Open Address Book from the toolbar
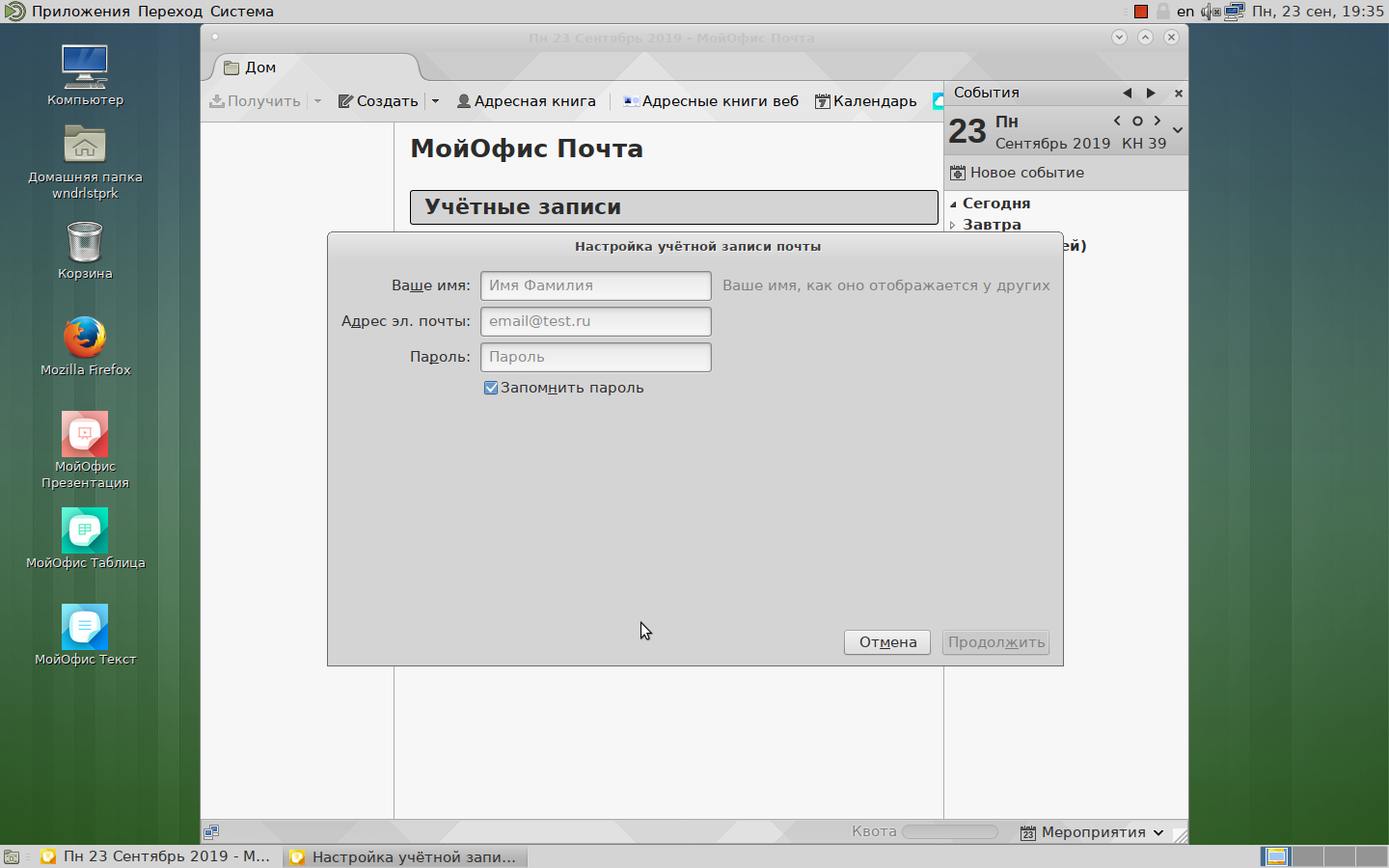This screenshot has height=868, width=1389. point(526,101)
